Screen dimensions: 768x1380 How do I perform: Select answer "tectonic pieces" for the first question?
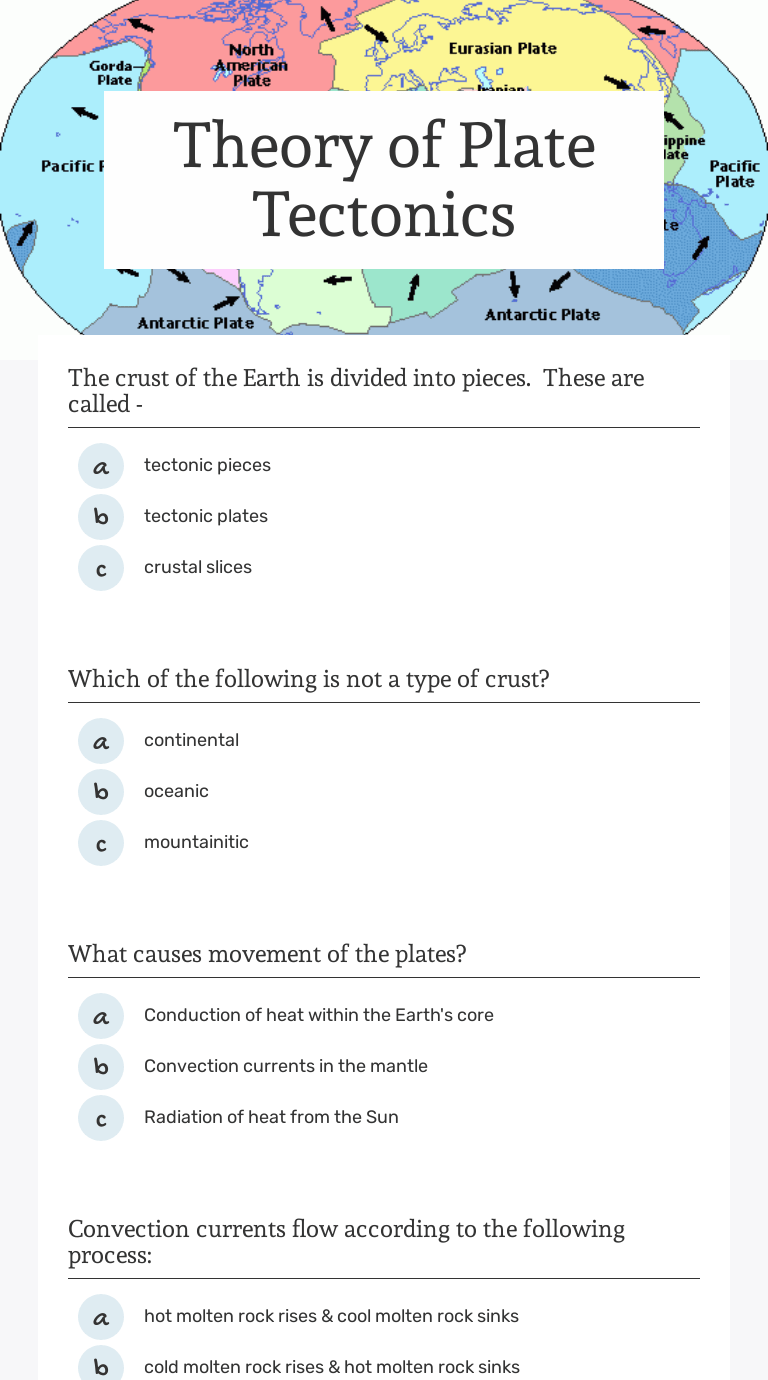coord(207,465)
